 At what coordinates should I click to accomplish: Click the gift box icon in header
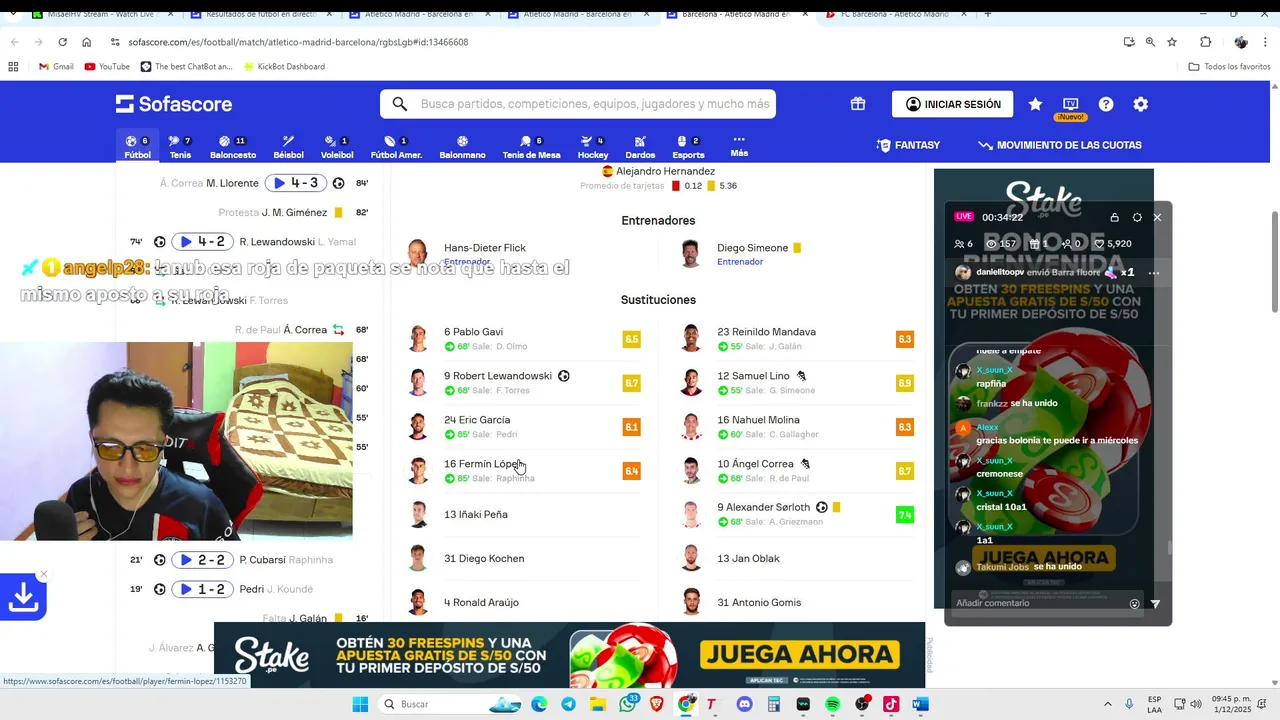pos(858,104)
